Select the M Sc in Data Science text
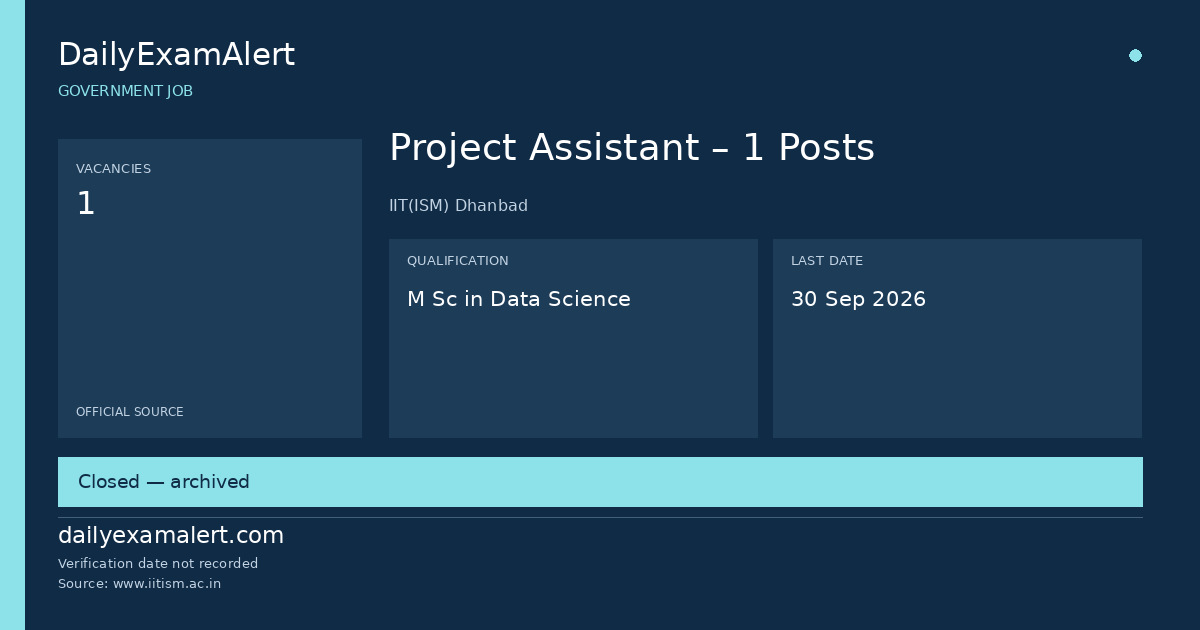The height and width of the screenshot is (630, 1200). tap(519, 299)
